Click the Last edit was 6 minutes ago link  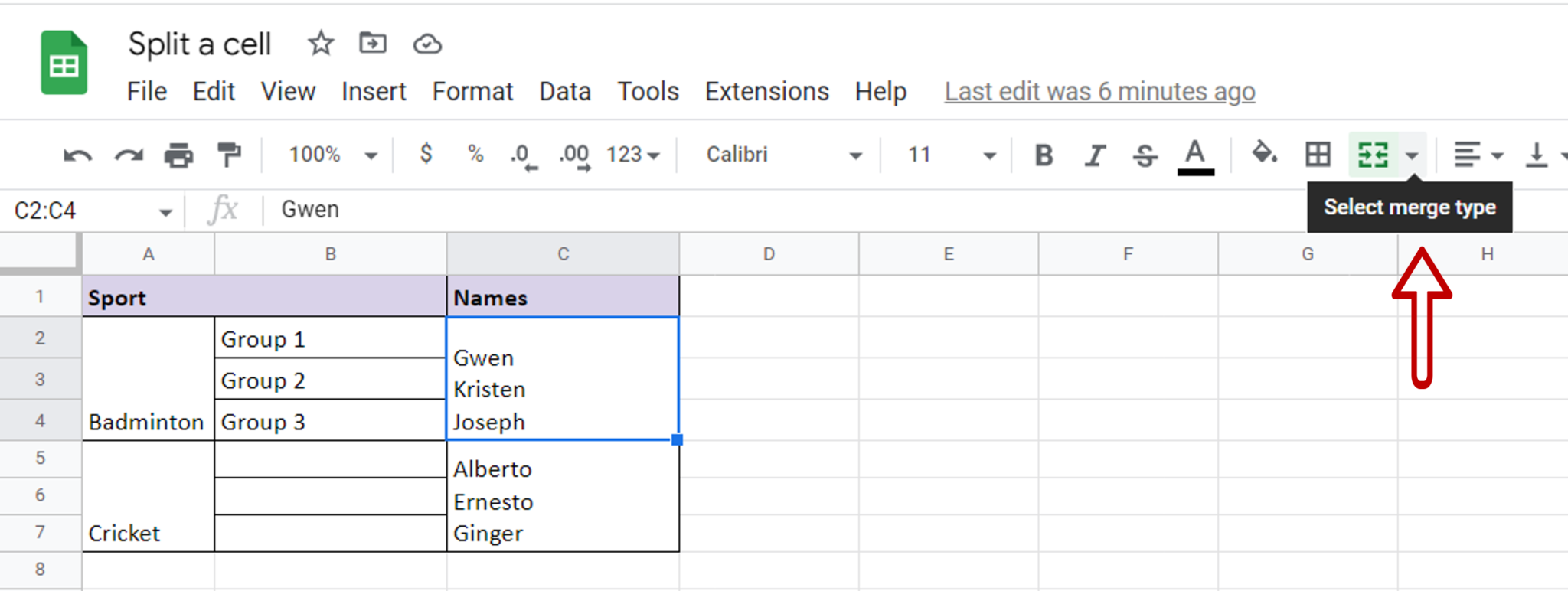coord(1099,91)
